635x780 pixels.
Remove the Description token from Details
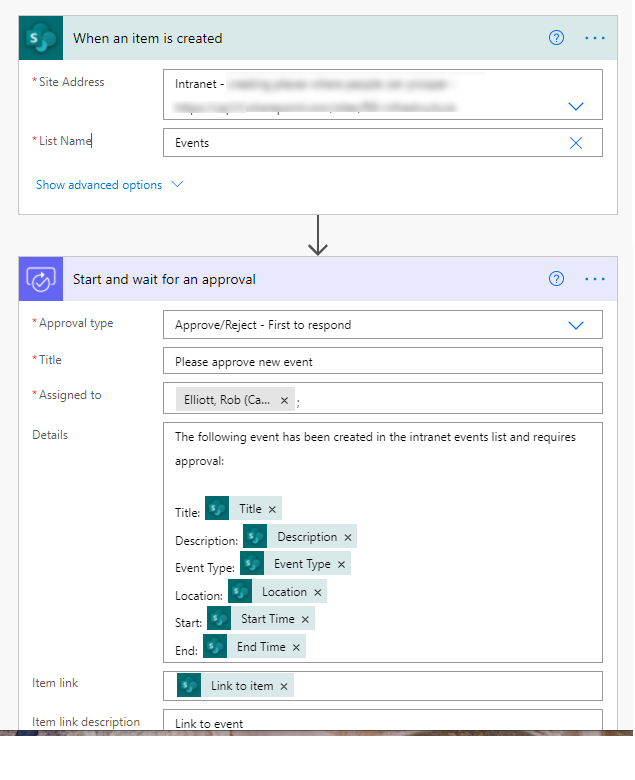(348, 537)
